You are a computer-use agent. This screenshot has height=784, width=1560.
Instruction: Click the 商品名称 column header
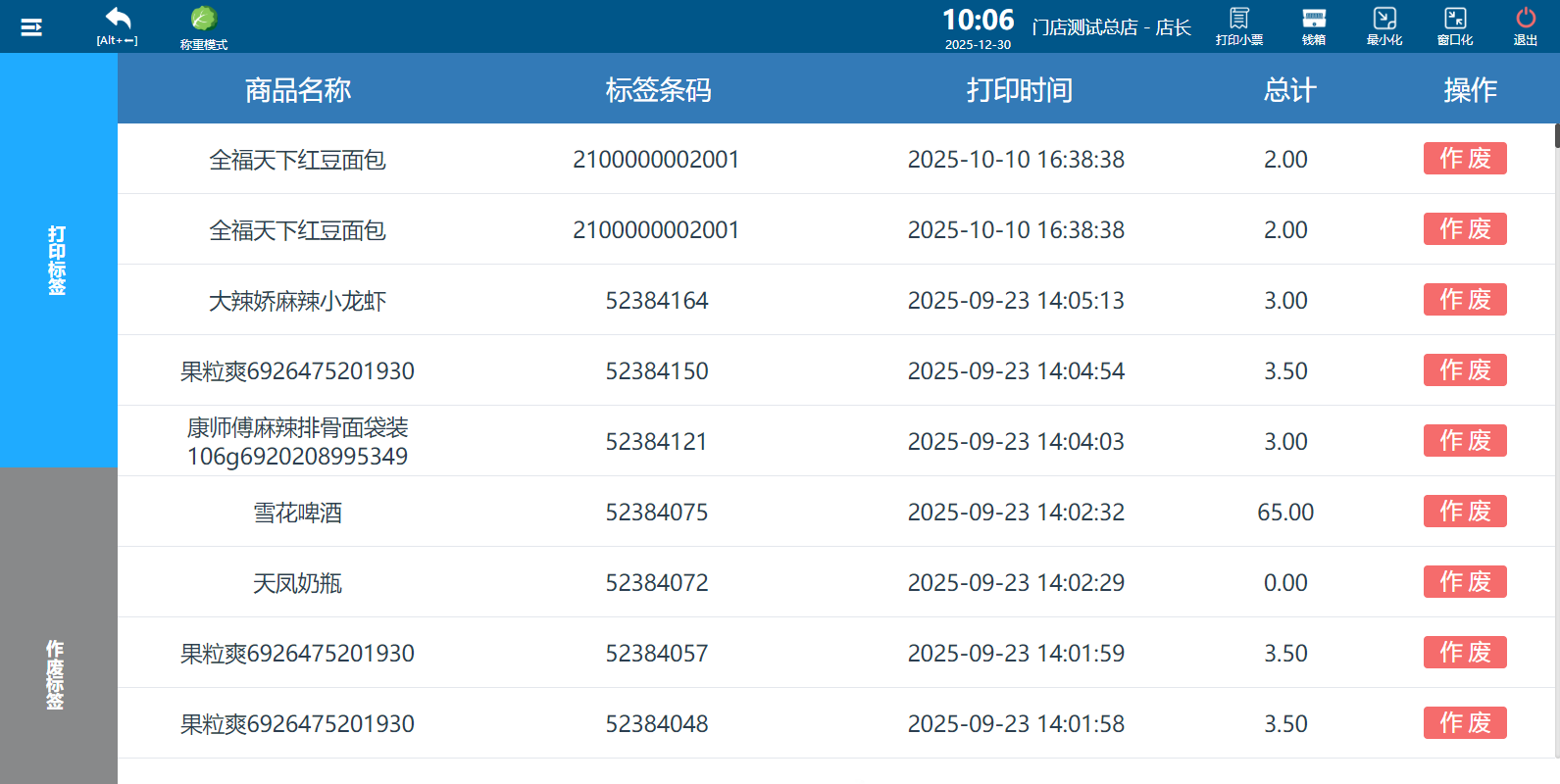pos(298,90)
